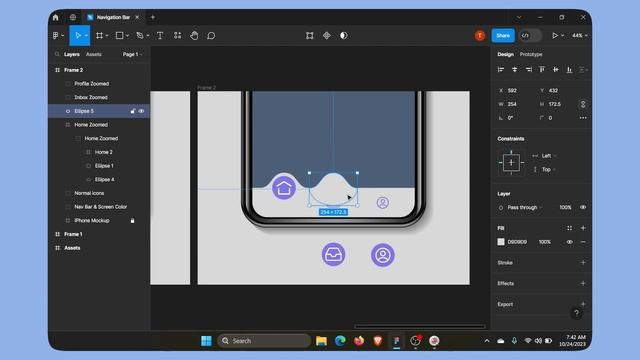Select the Pen tool
The image size is (640, 360).
click(140, 36)
